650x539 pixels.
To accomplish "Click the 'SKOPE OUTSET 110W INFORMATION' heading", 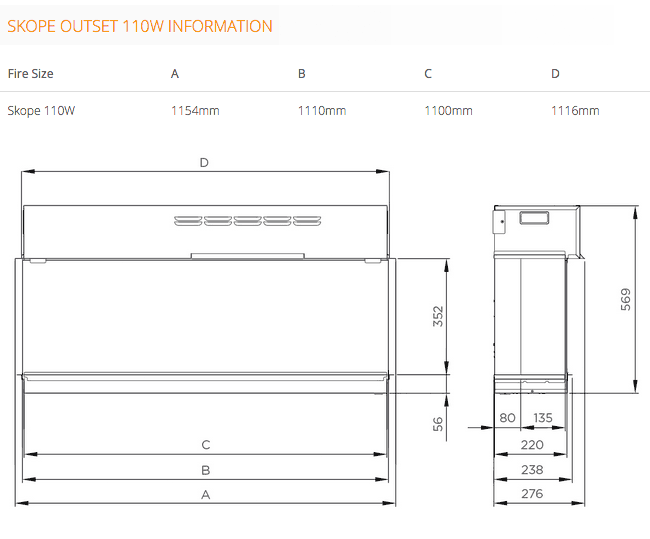I will [x=140, y=26].
